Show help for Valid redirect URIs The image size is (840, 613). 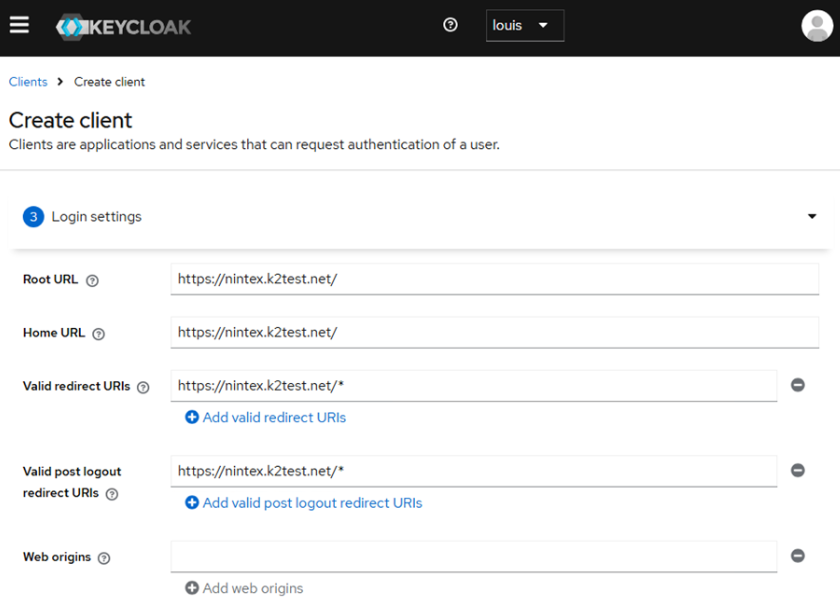point(143,387)
